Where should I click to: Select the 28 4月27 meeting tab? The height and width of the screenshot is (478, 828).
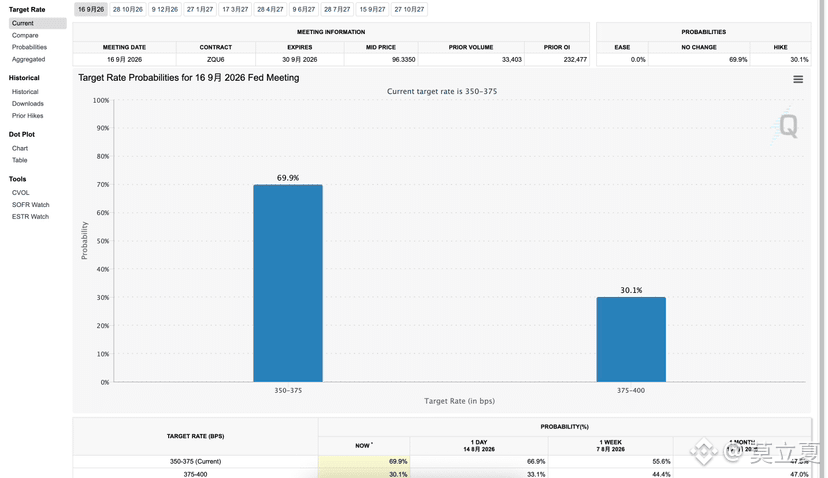tap(270, 10)
